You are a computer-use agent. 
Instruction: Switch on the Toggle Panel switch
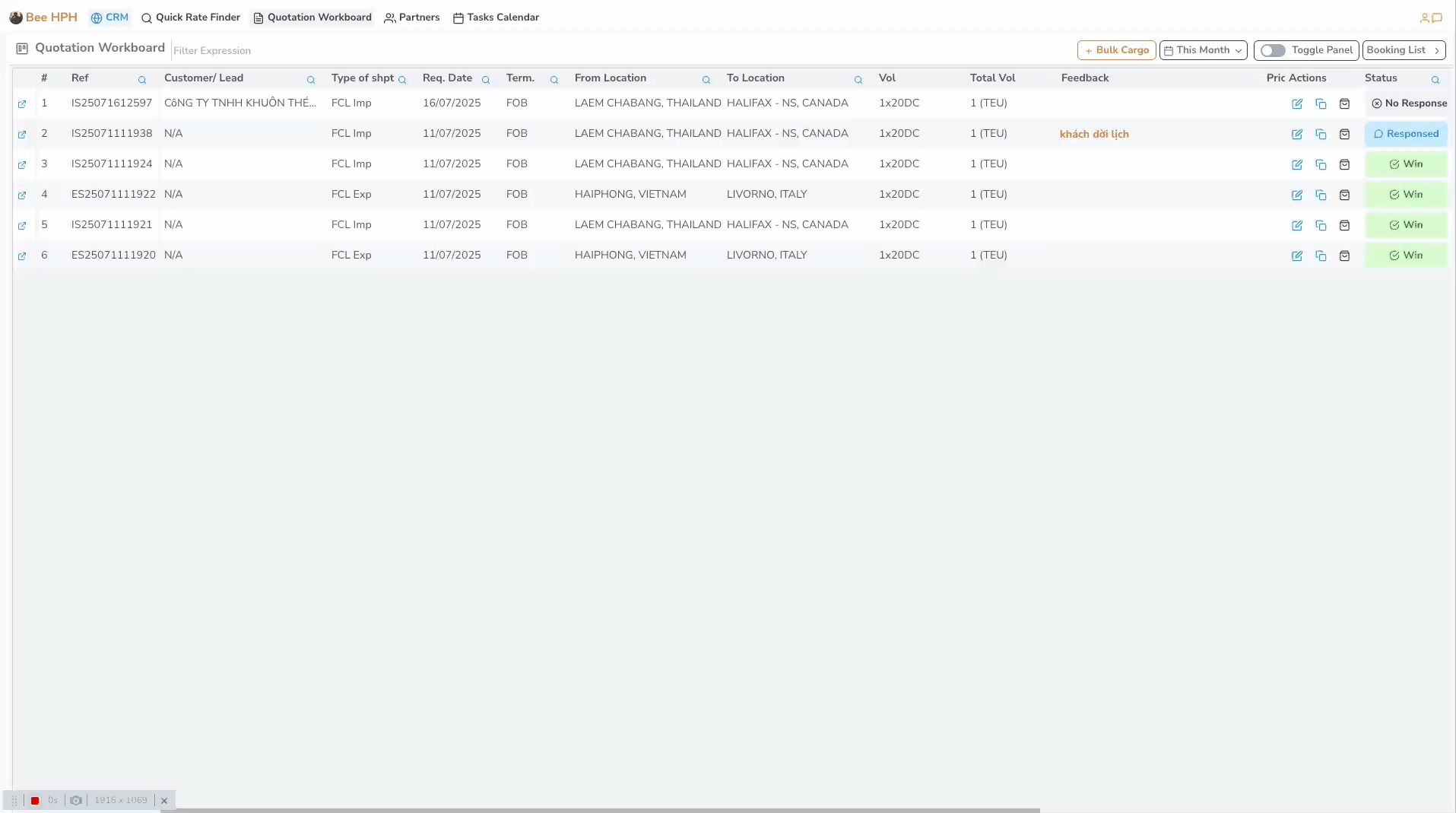tap(1273, 50)
